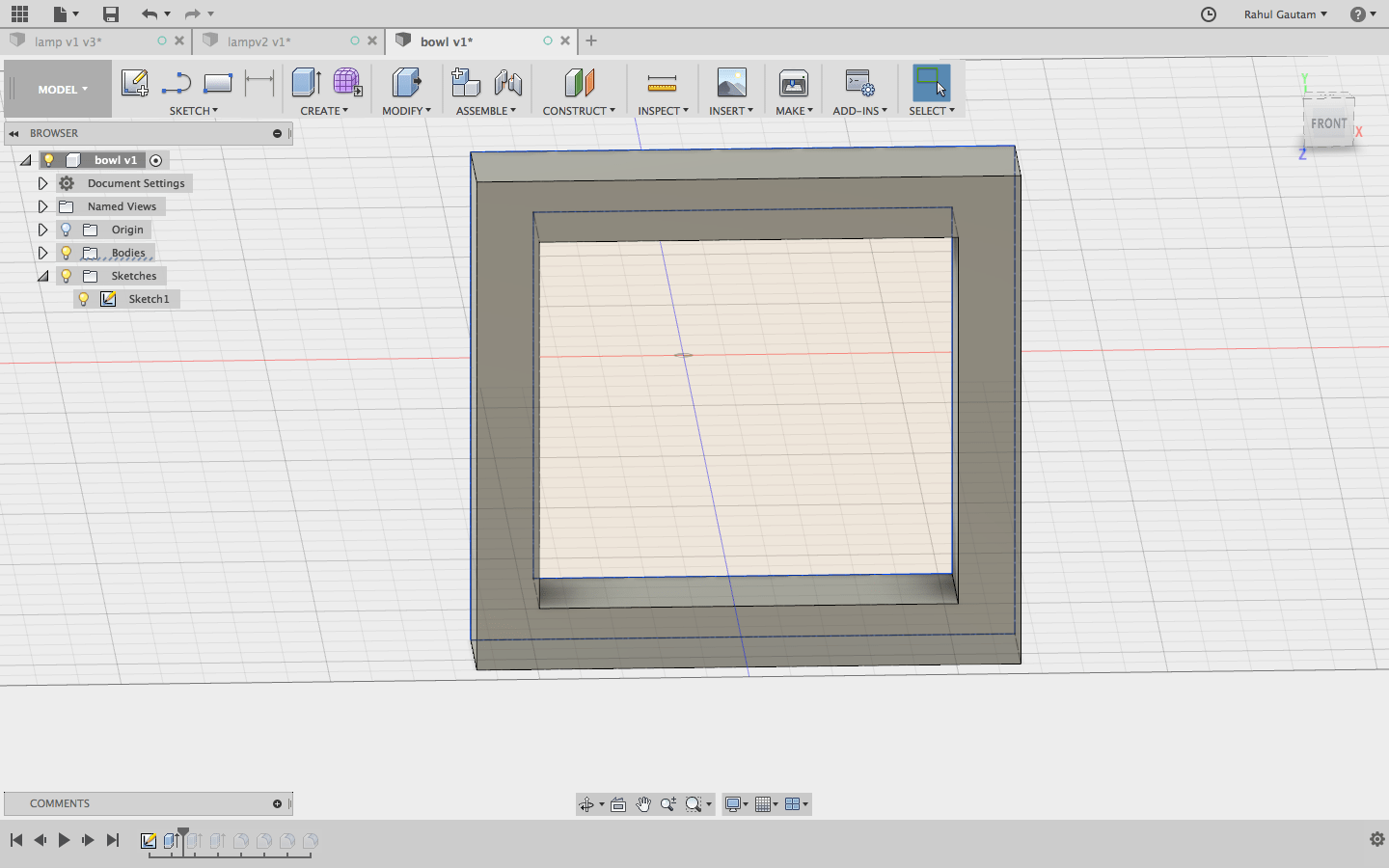The height and width of the screenshot is (868, 1389).
Task: Select the Sketch Dimension tool
Action: coord(259,83)
